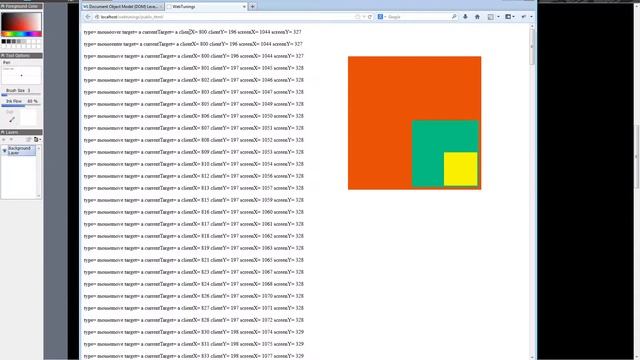Click the rightmost Firefox toolbar icon
The width and height of the screenshot is (640, 360).
coord(524,17)
